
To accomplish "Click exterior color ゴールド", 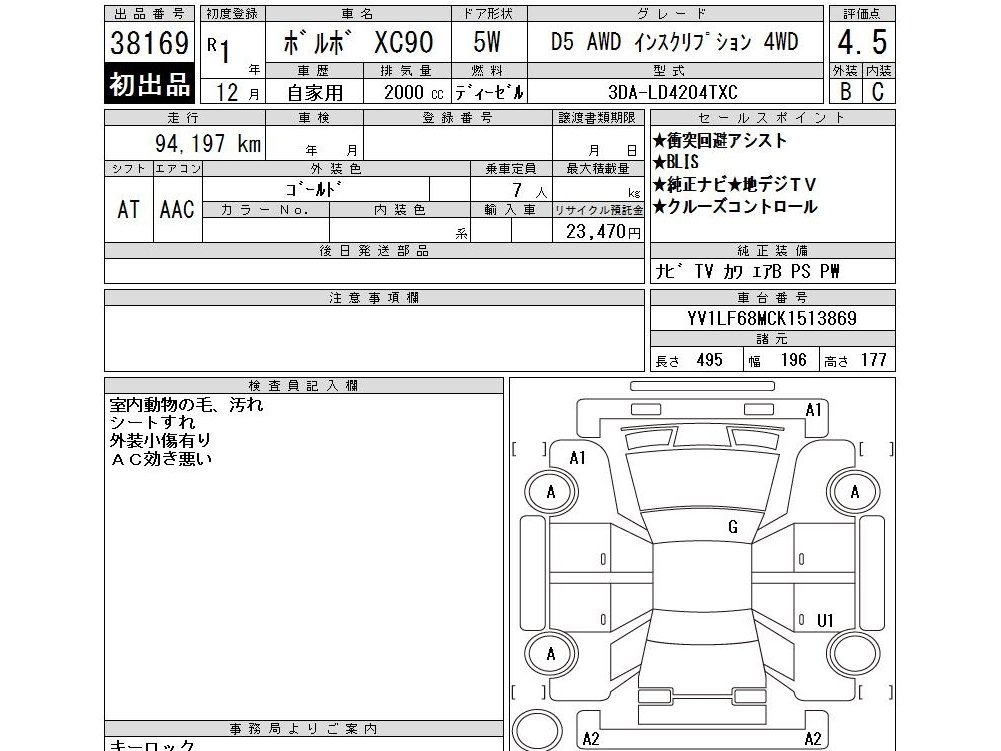I will pos(313,190).
